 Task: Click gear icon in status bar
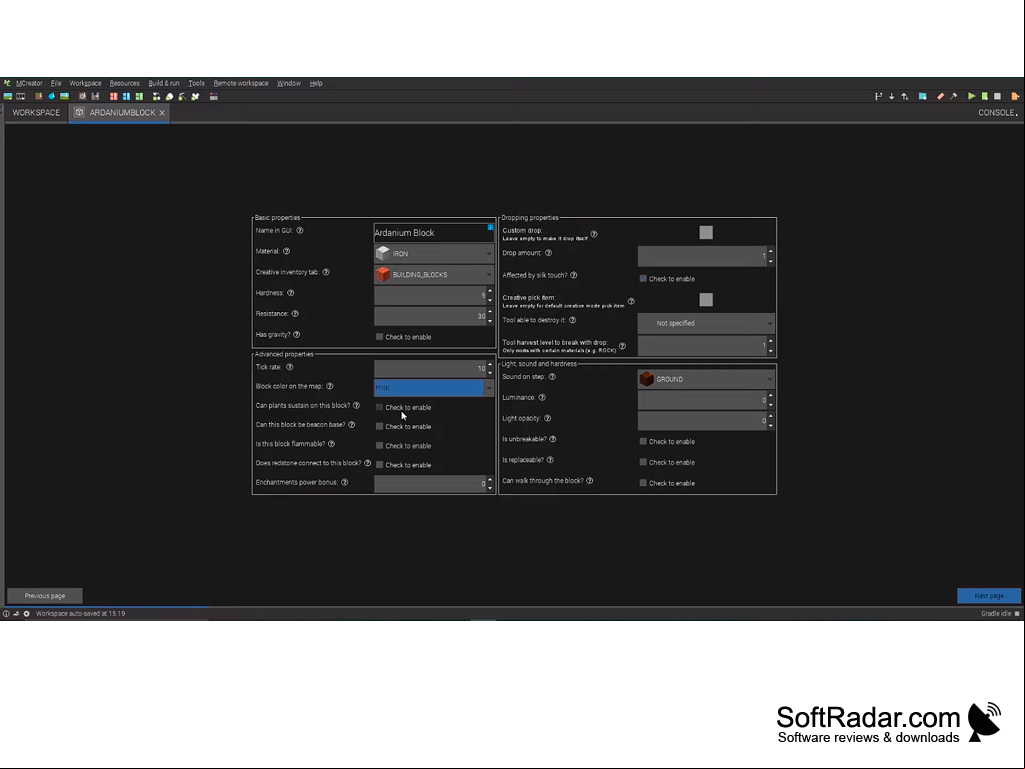27,613
